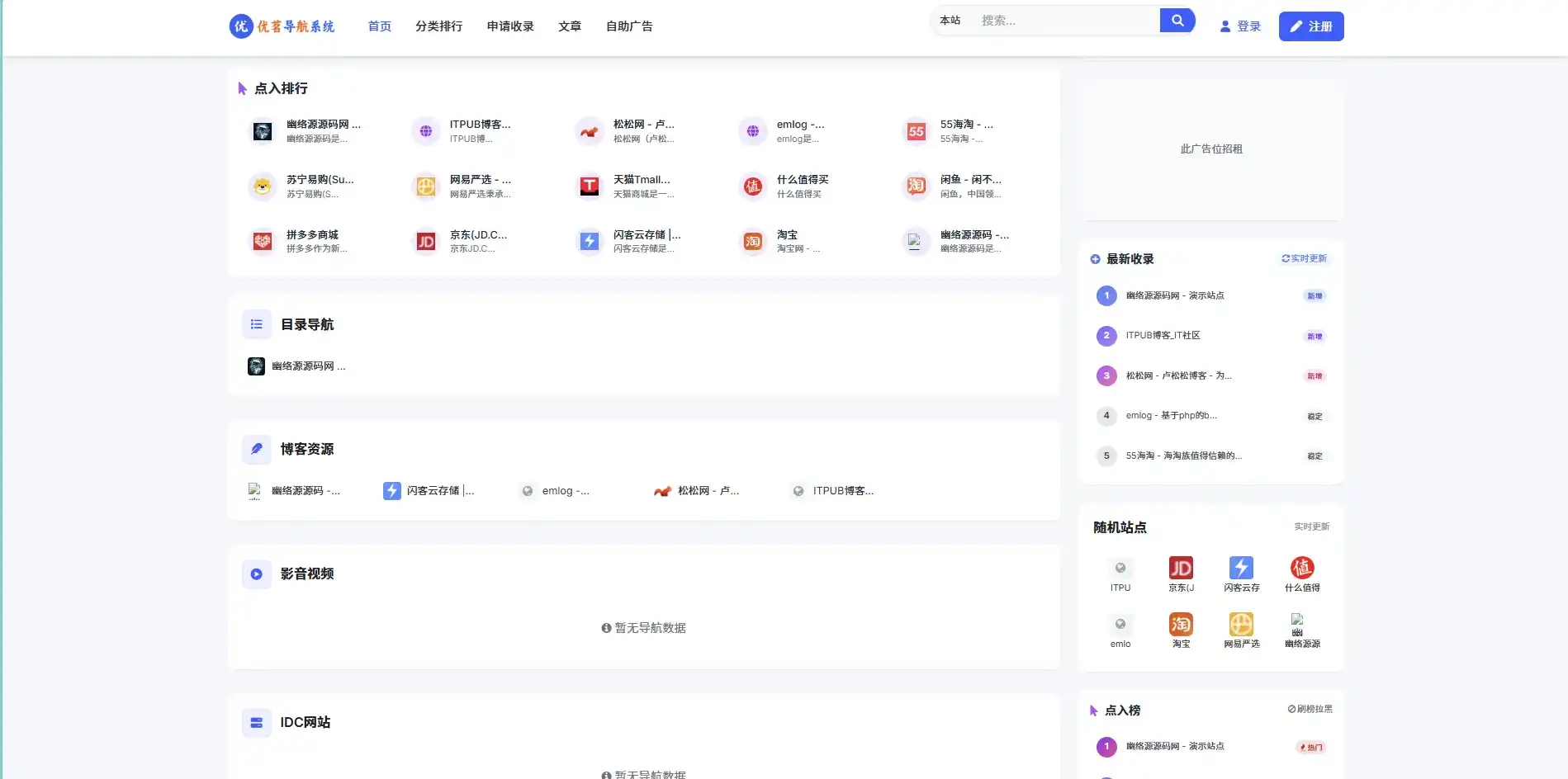Click the 注册 button
Image resolution: width=1568 pixels, height=779 pixels.
click(x=1310, y=26)
